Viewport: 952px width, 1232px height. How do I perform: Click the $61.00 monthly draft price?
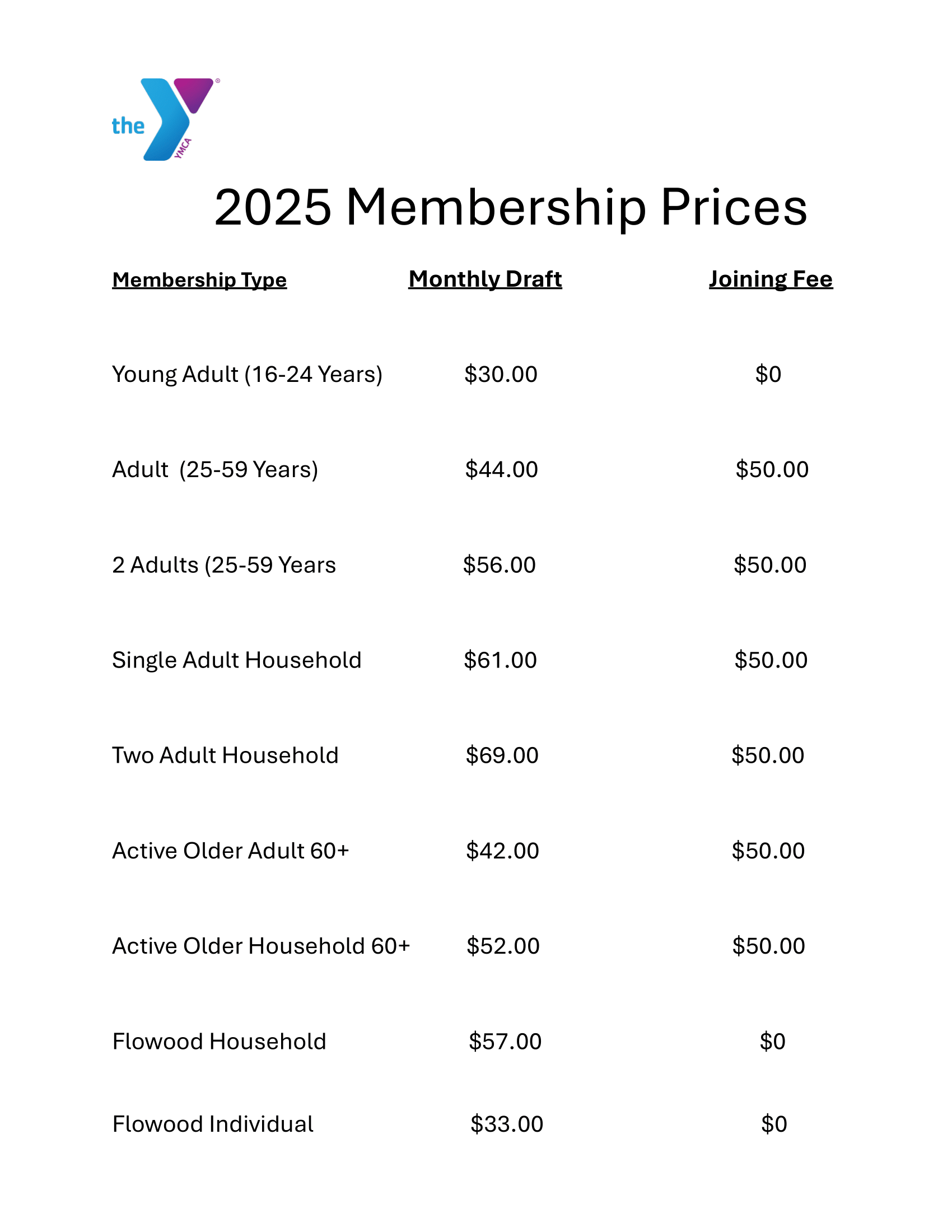[x=500, y=661]
